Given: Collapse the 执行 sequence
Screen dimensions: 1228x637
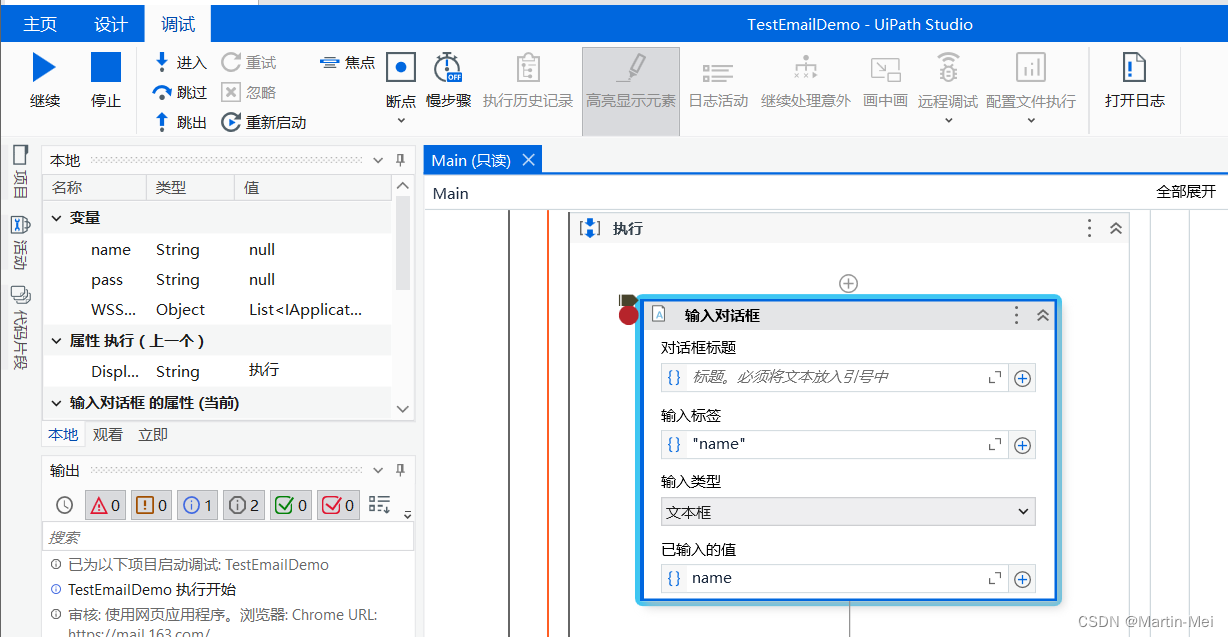Looking at the screenshot, I should pyautogui.click(x=1116, y=229).
